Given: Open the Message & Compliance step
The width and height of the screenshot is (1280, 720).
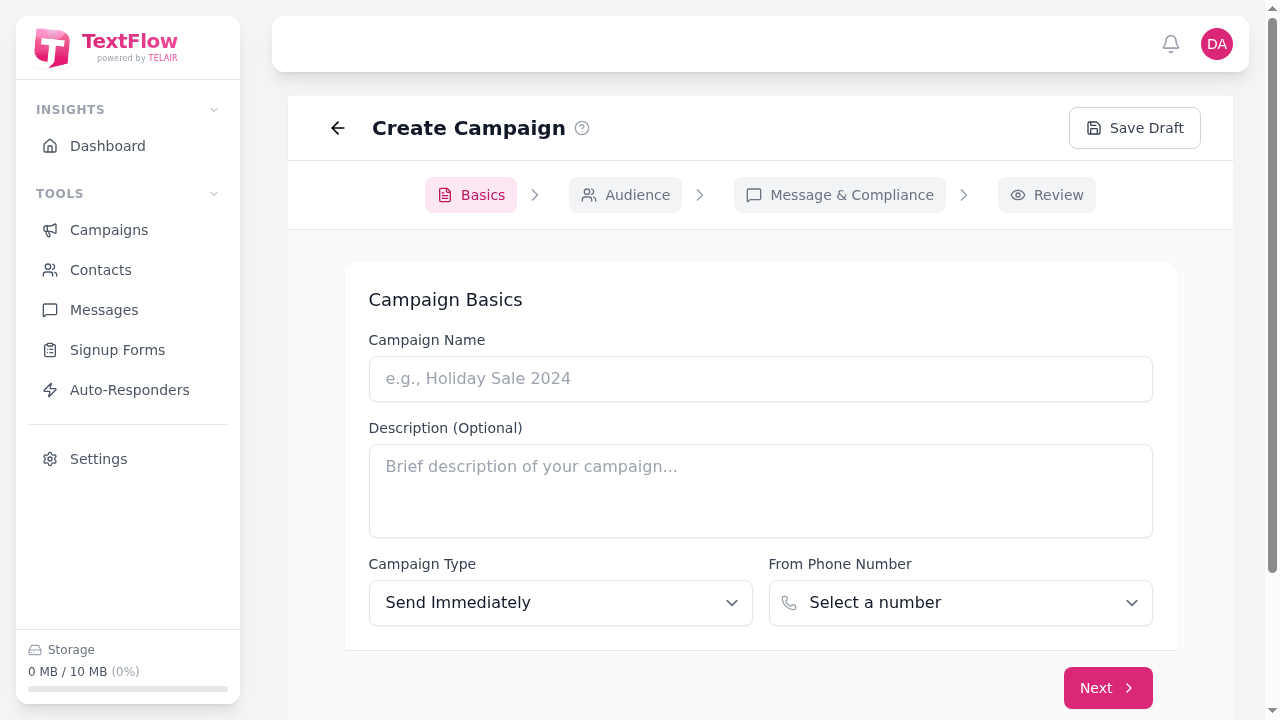Looking at the screenshot, I should click(839, 195).
